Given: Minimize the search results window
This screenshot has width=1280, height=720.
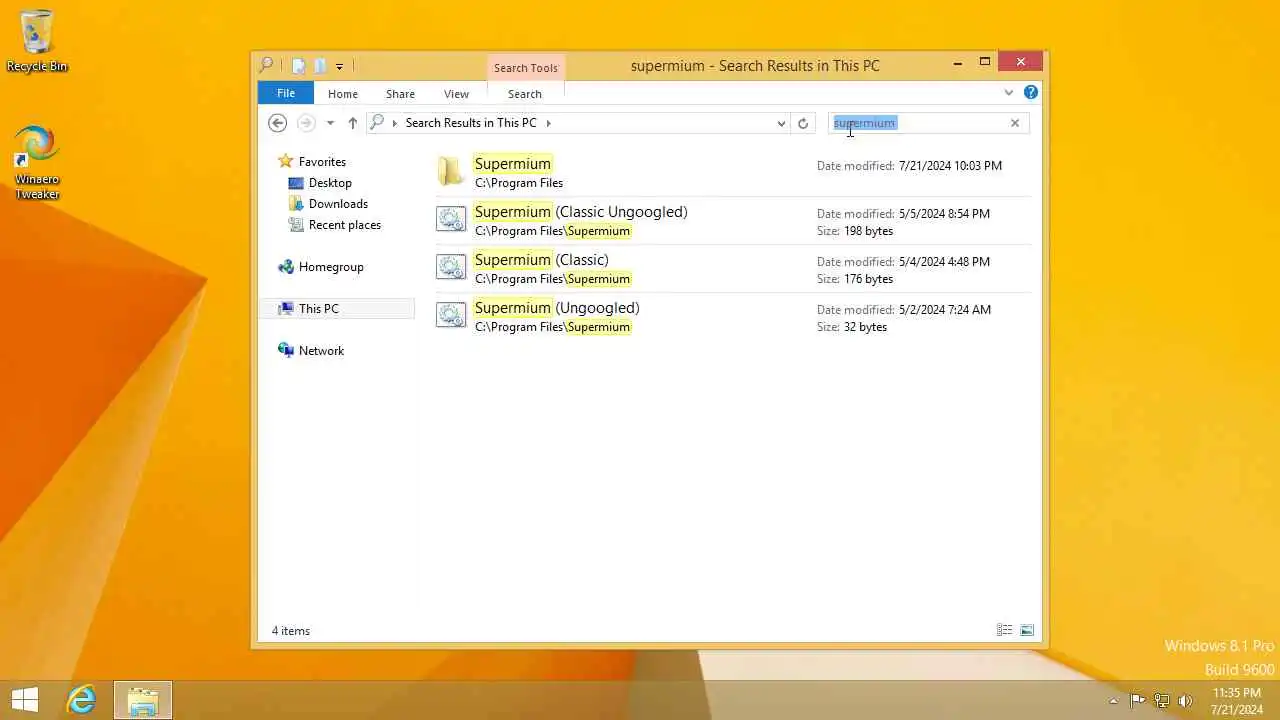Looking at the screenshot, I should coord(958,62).
